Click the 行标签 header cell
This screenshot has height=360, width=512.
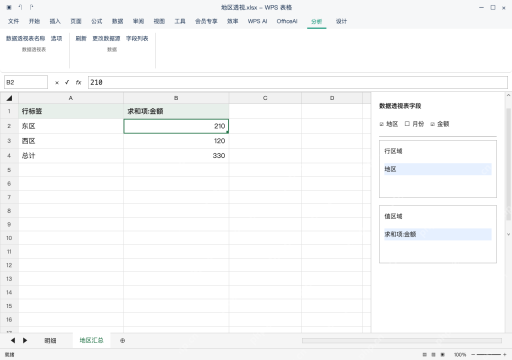tap(71, 111)
